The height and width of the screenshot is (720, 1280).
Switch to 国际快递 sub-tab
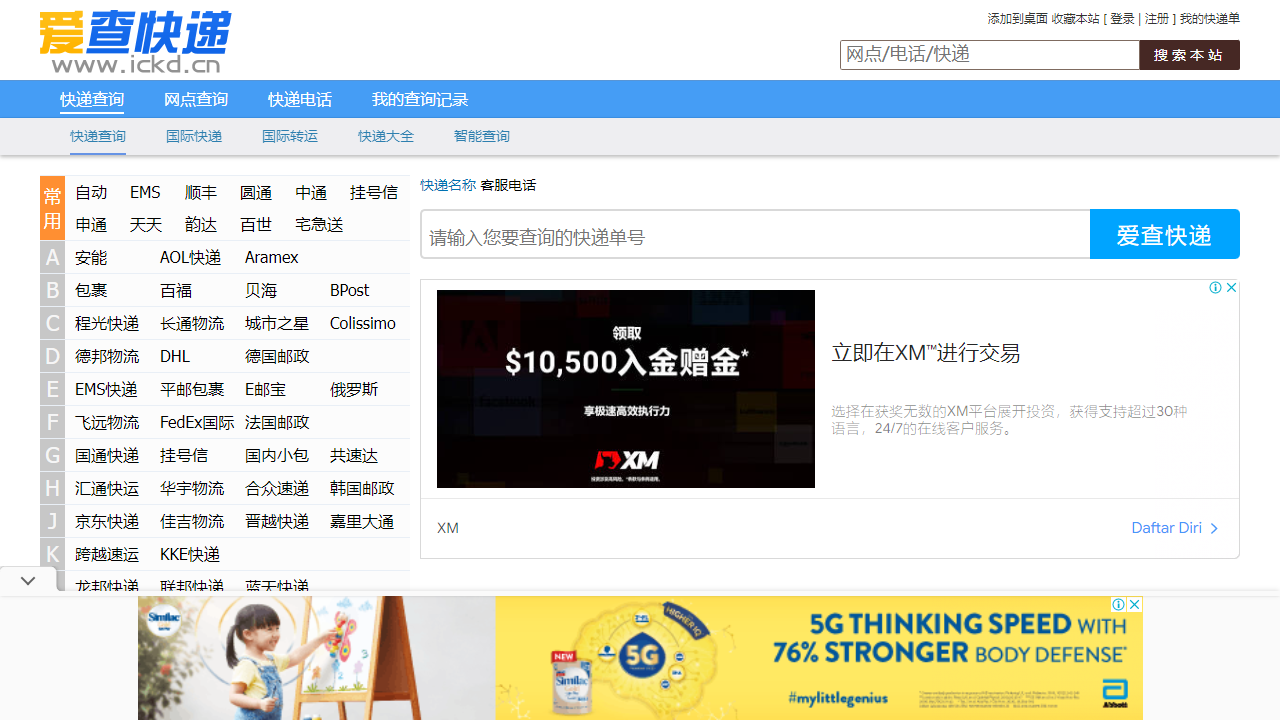[x=194, y=136]
